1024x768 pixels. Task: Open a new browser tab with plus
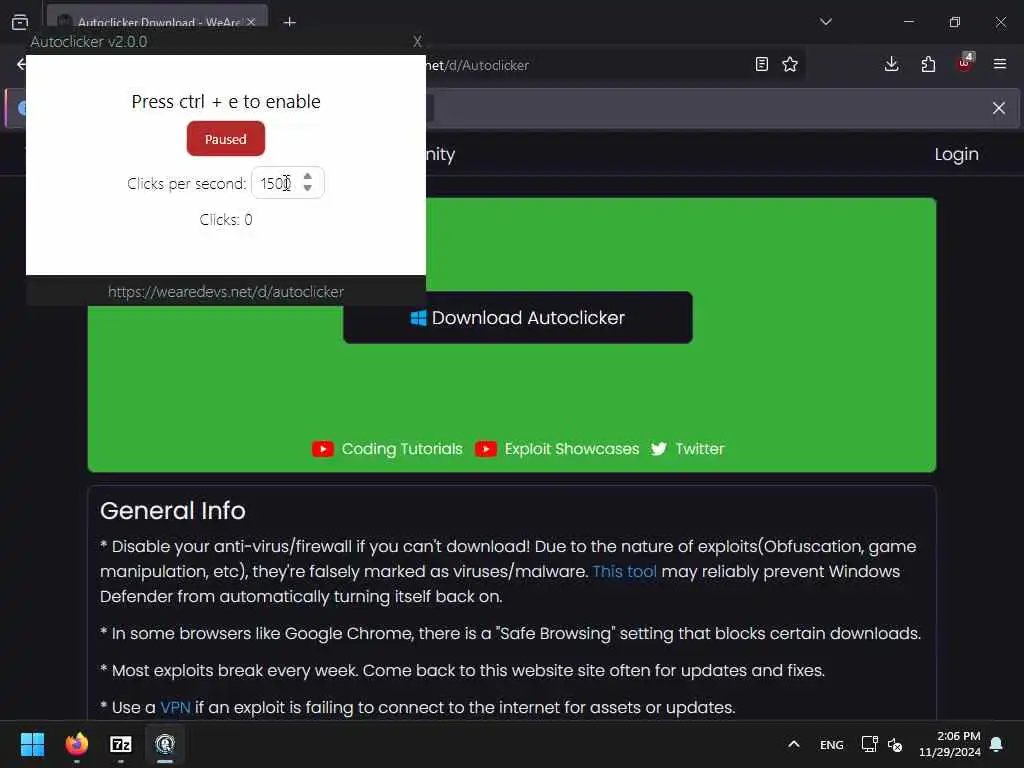pos(290,22)
